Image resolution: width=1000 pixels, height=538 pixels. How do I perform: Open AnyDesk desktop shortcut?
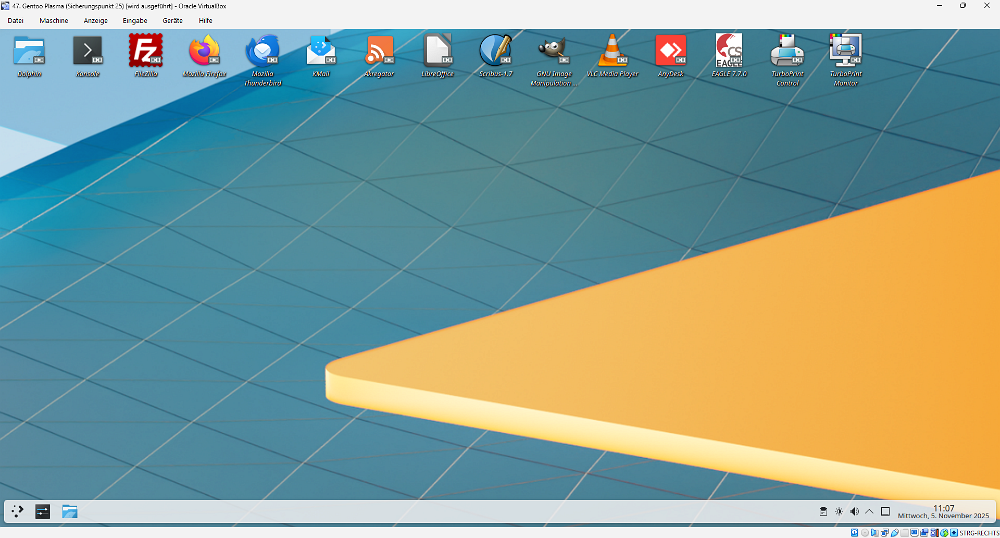(670, 51)
